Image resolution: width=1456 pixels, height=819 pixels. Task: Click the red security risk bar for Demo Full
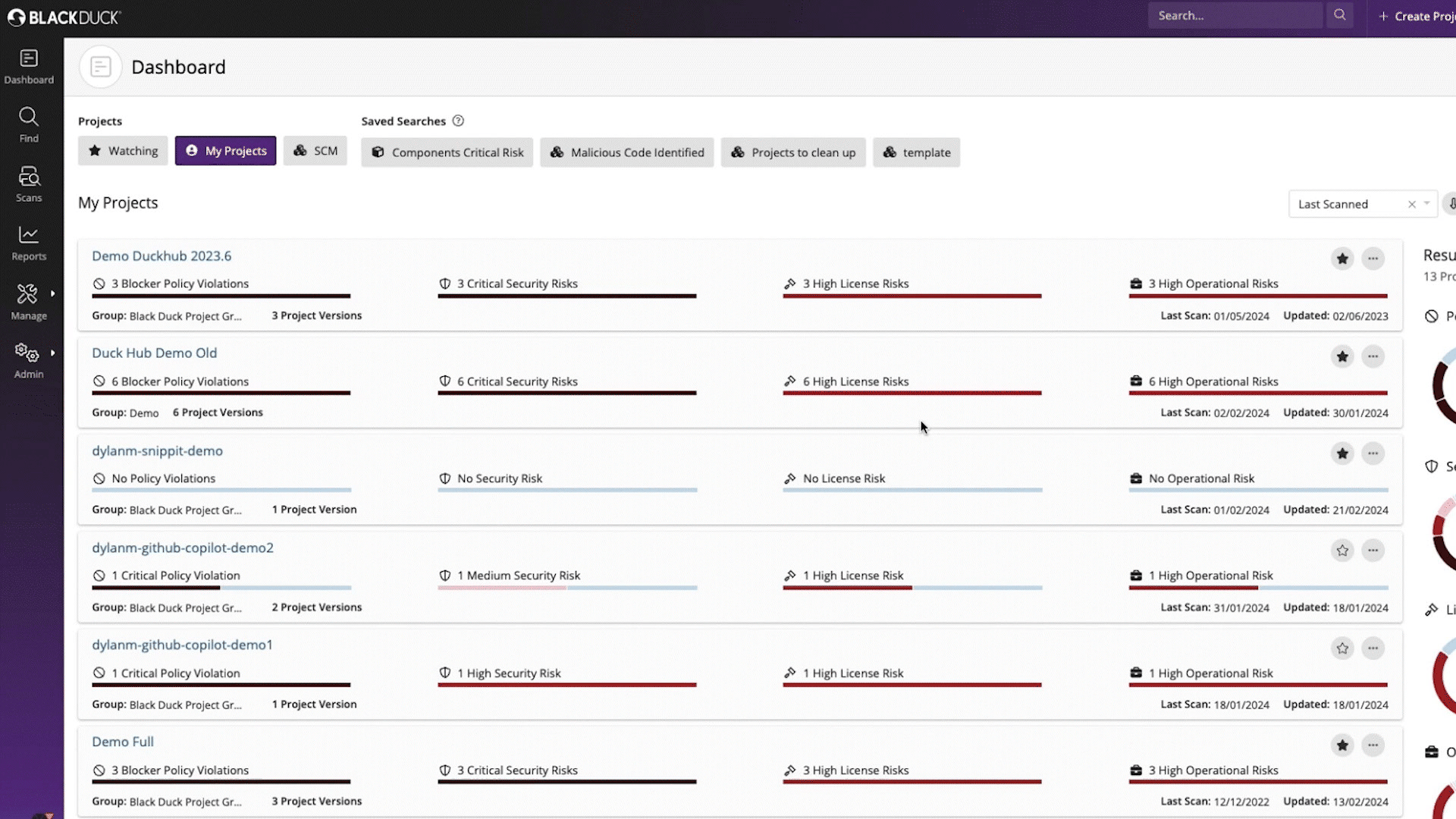tap(566, 783)
